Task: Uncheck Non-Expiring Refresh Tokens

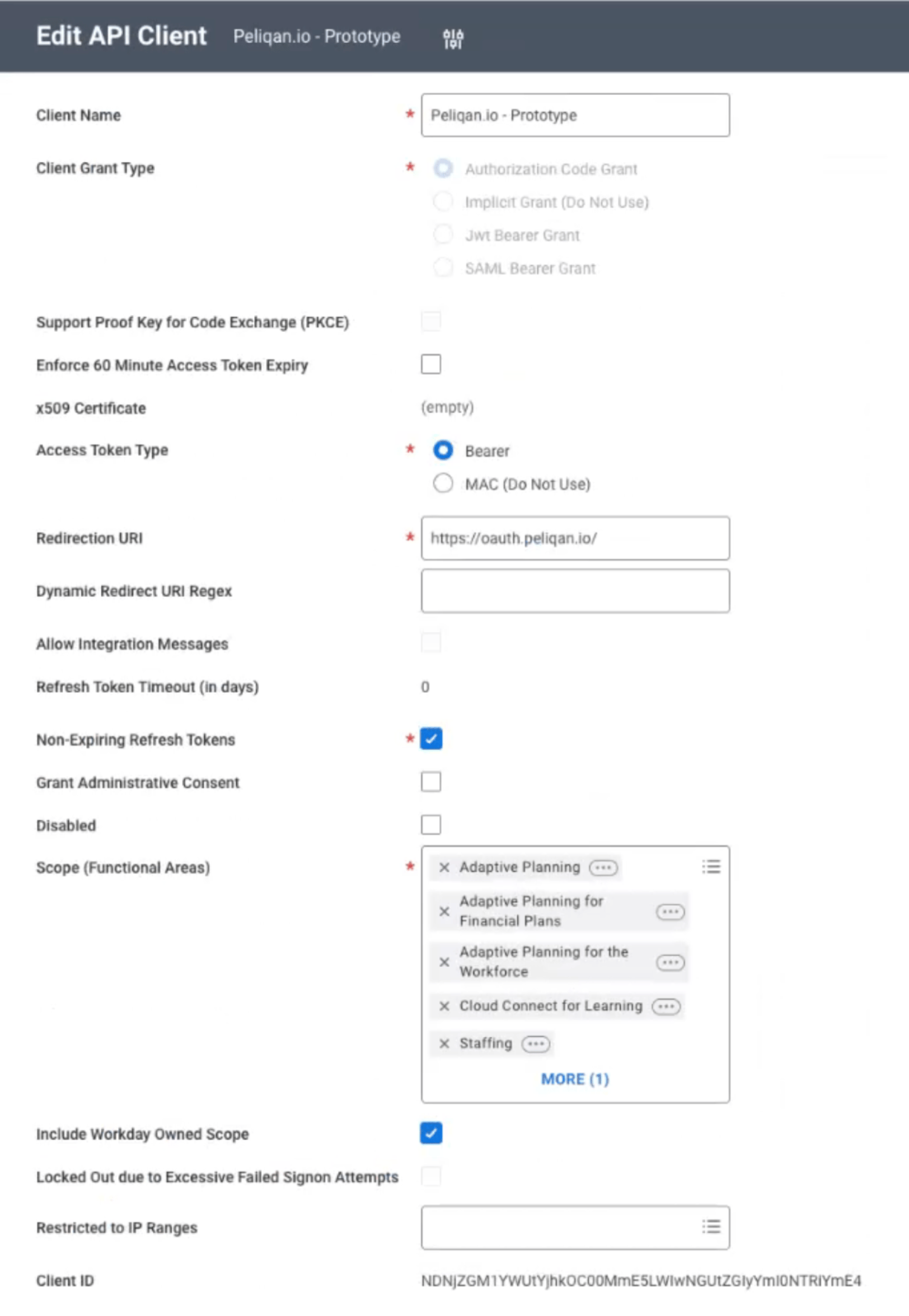Action: pos(430,738)
